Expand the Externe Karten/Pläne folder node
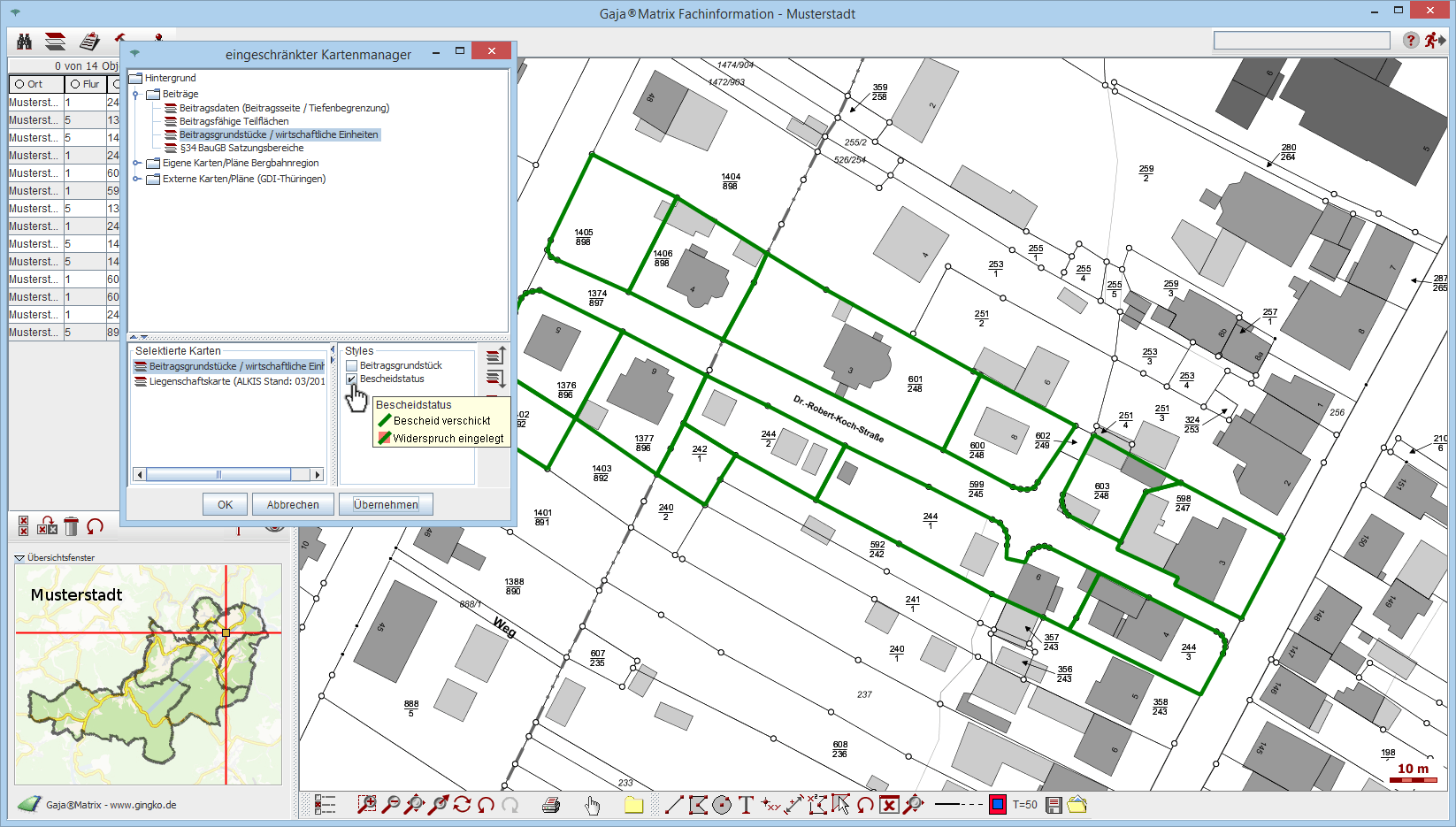 coord(137,179)
